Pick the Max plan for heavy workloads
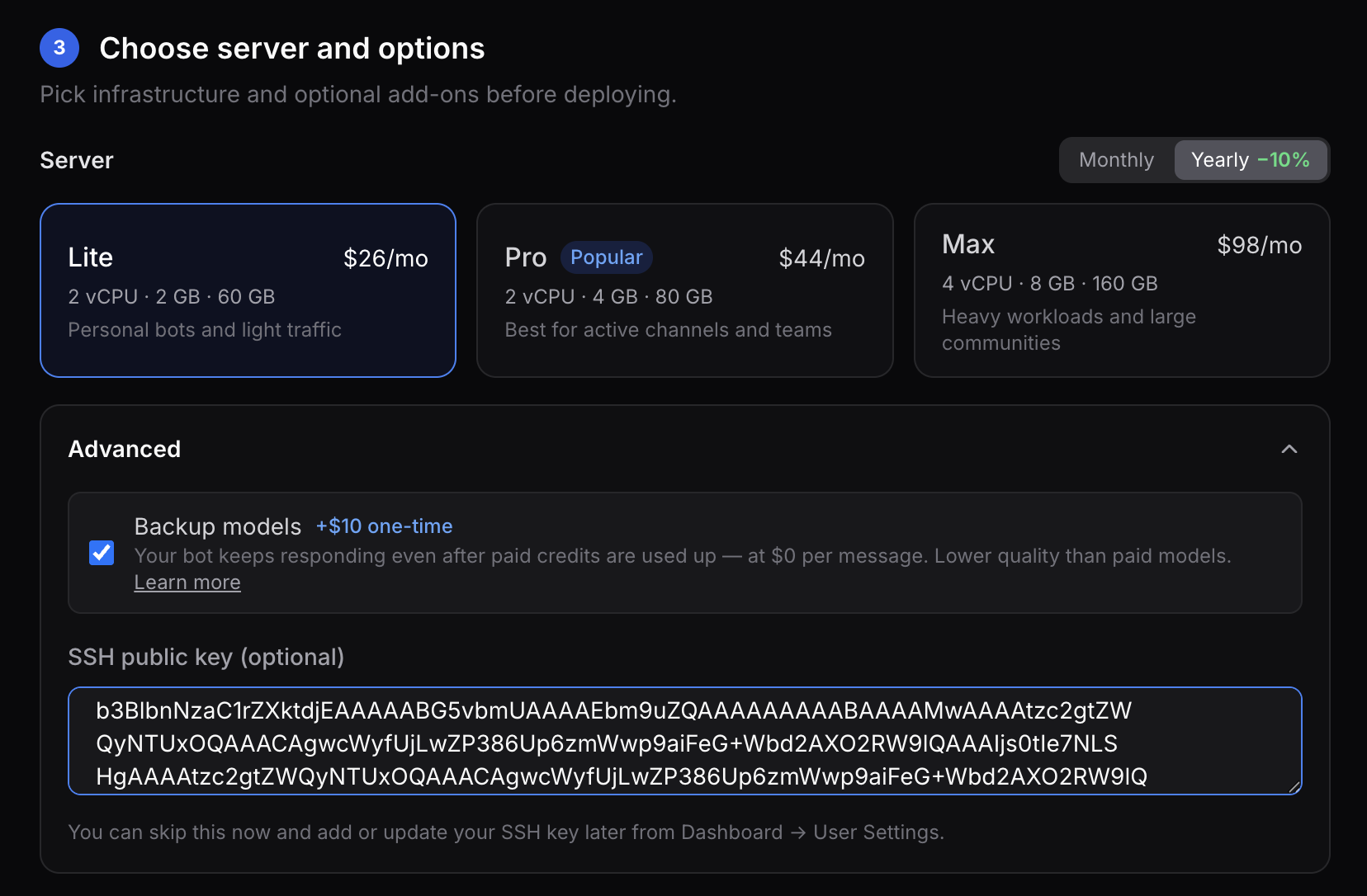 pyautogui.click(x=1121, y=290)
